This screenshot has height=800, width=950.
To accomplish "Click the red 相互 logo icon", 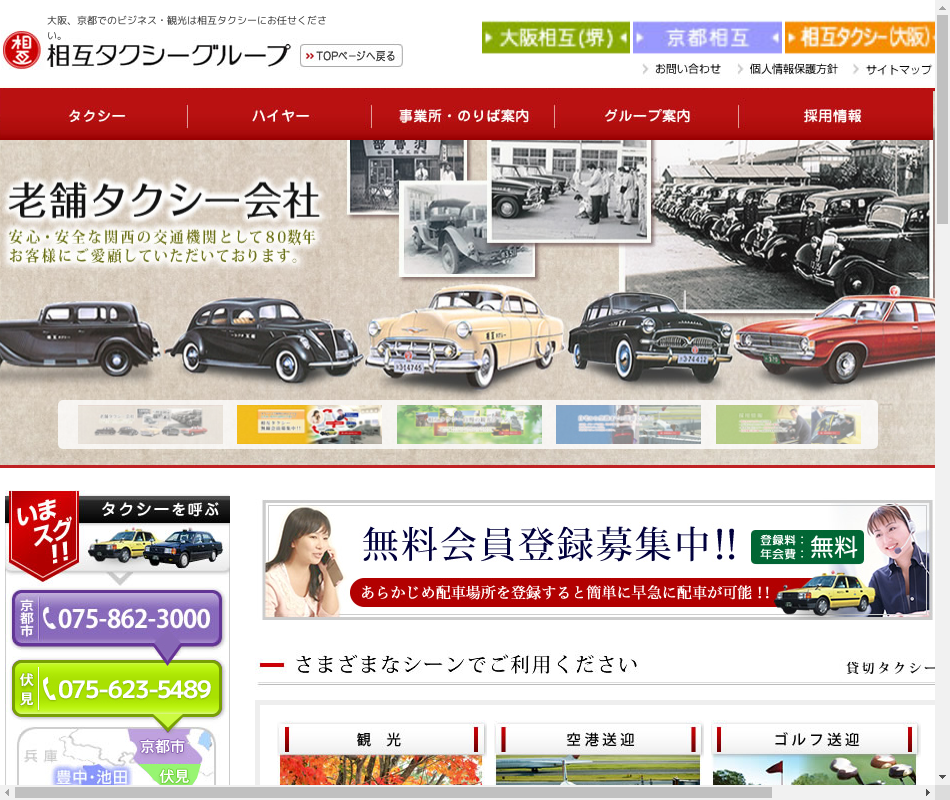I will 21,49.
